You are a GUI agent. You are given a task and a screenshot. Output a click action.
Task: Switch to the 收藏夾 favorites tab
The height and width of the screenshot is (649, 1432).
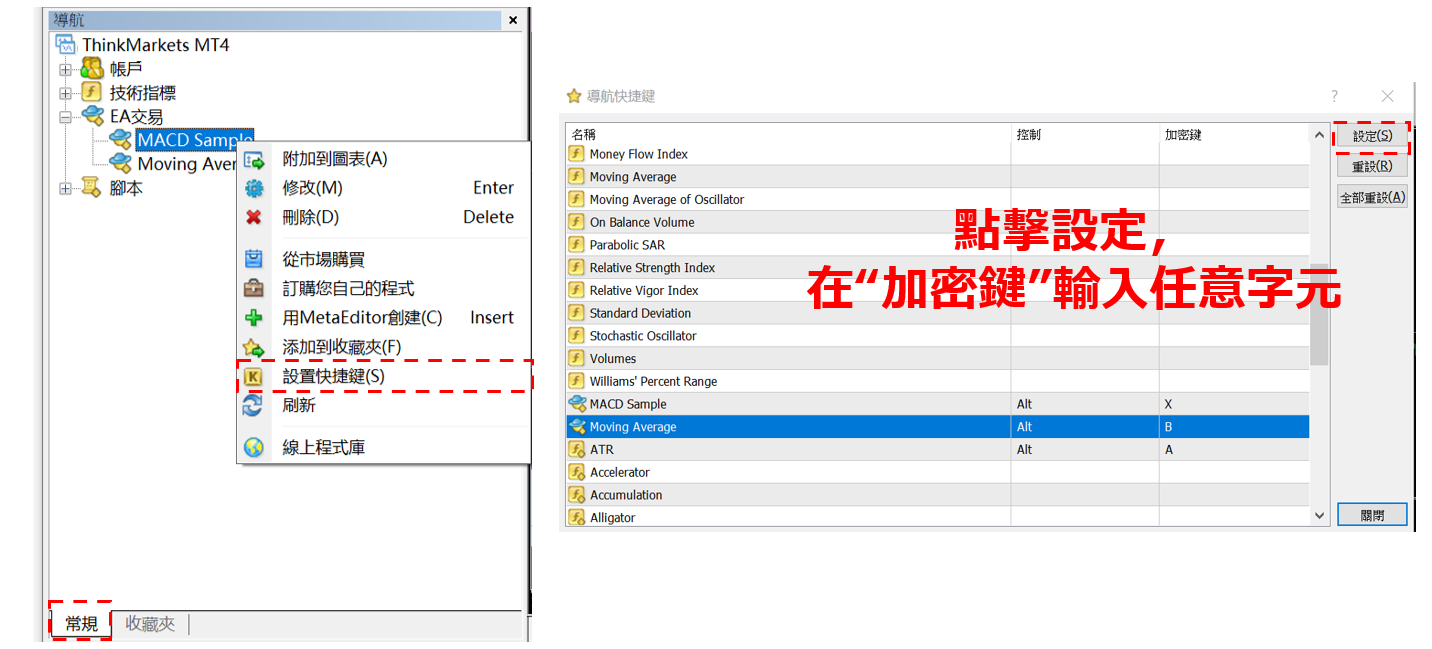coord(150,624)
